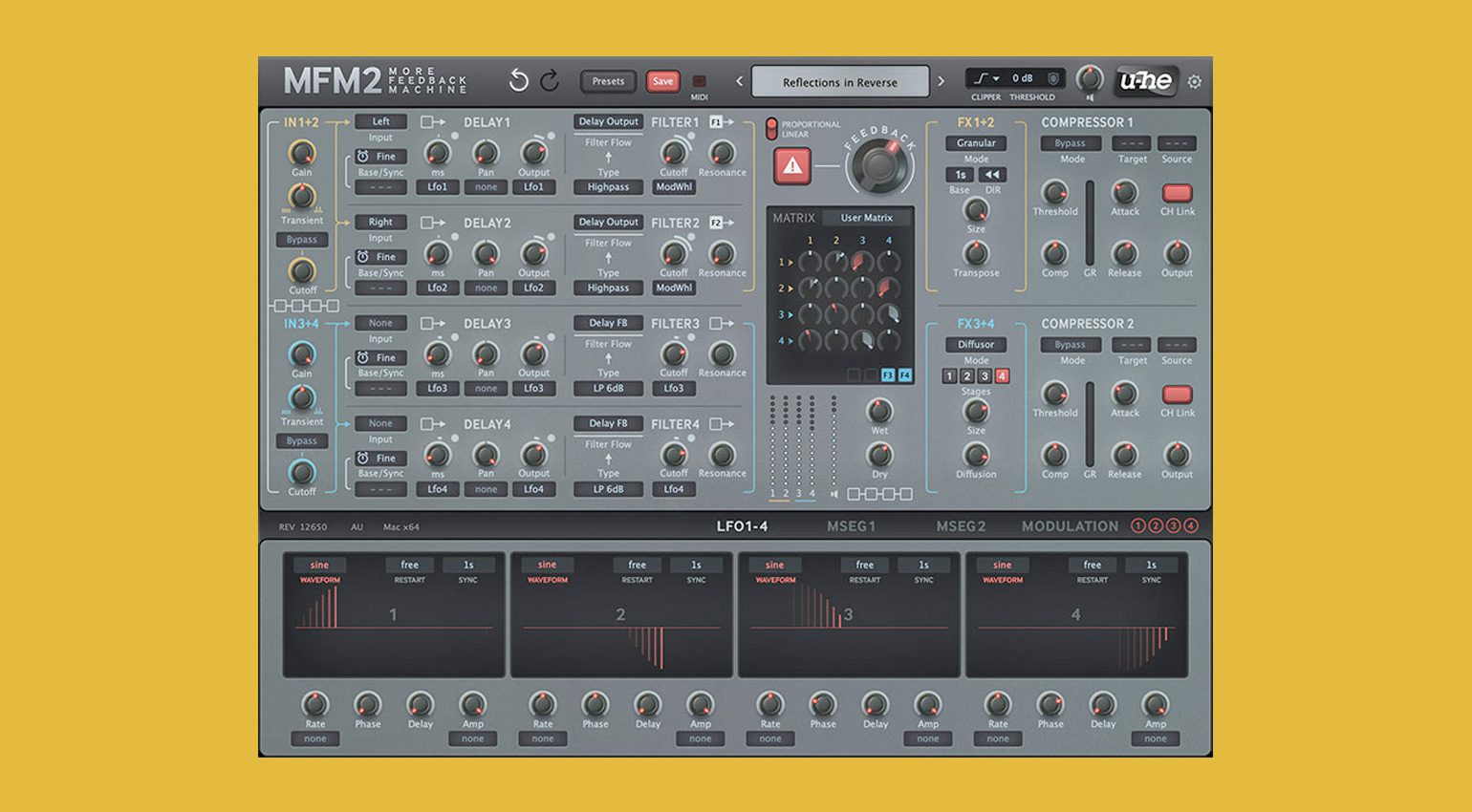Click the red Save button

coord(662,81)
